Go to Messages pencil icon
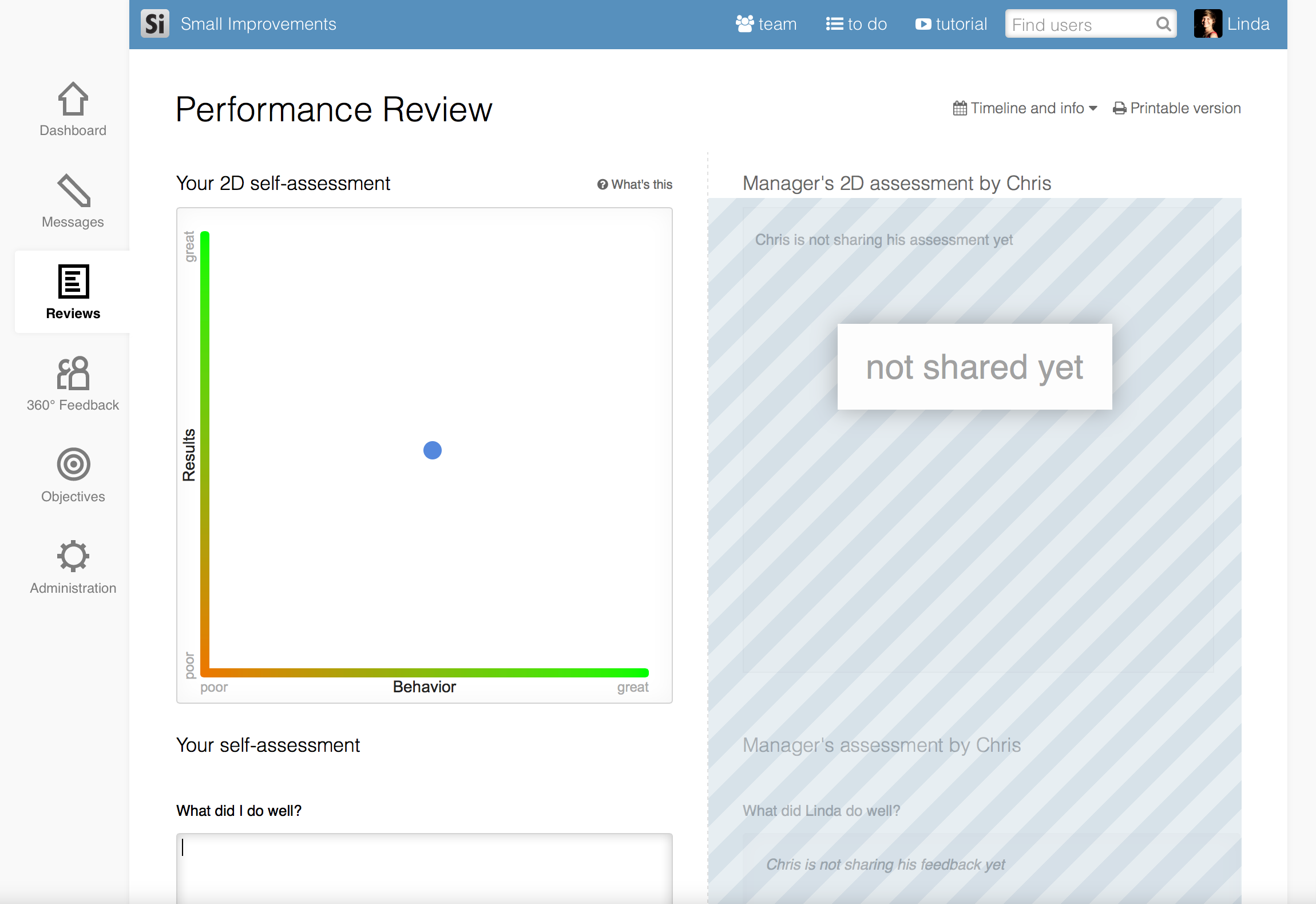The width and height of the screenshot is (1316, 904). tap(73, 191)
